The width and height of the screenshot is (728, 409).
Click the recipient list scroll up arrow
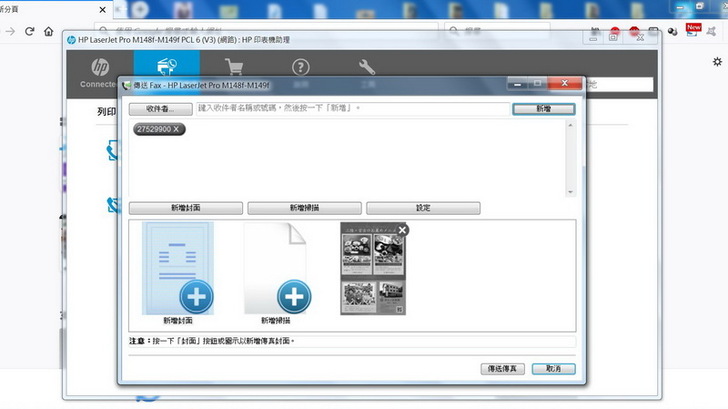570,125
